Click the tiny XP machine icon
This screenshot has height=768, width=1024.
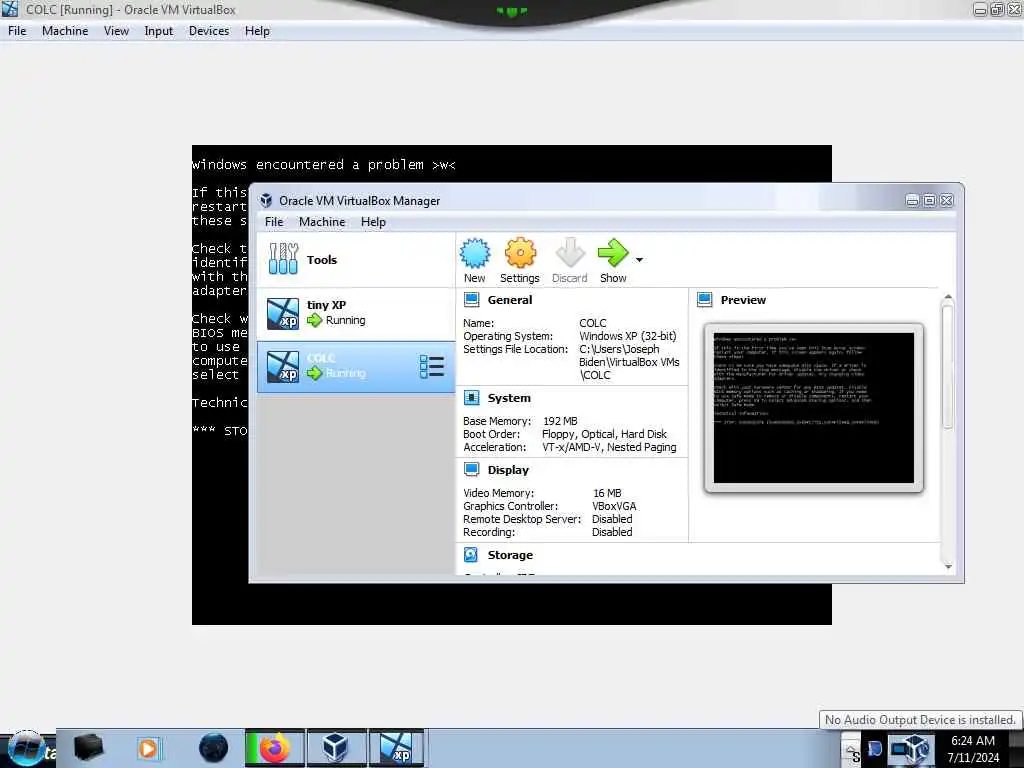coord(283,313)
